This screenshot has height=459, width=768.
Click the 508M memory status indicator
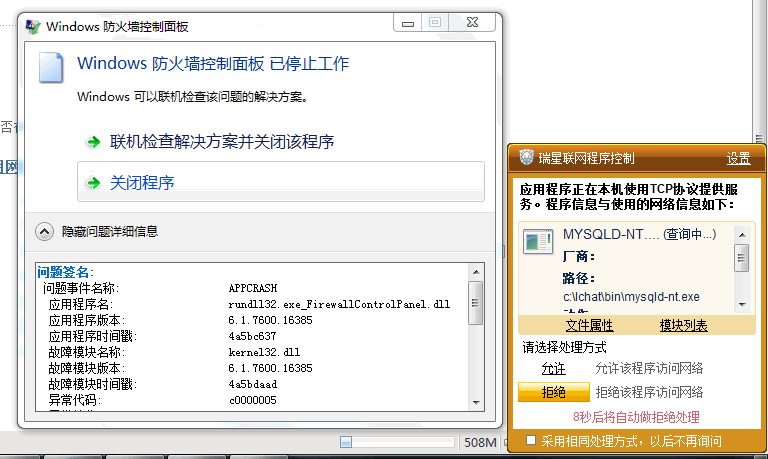pyautogui.click(x=480, y=442)
